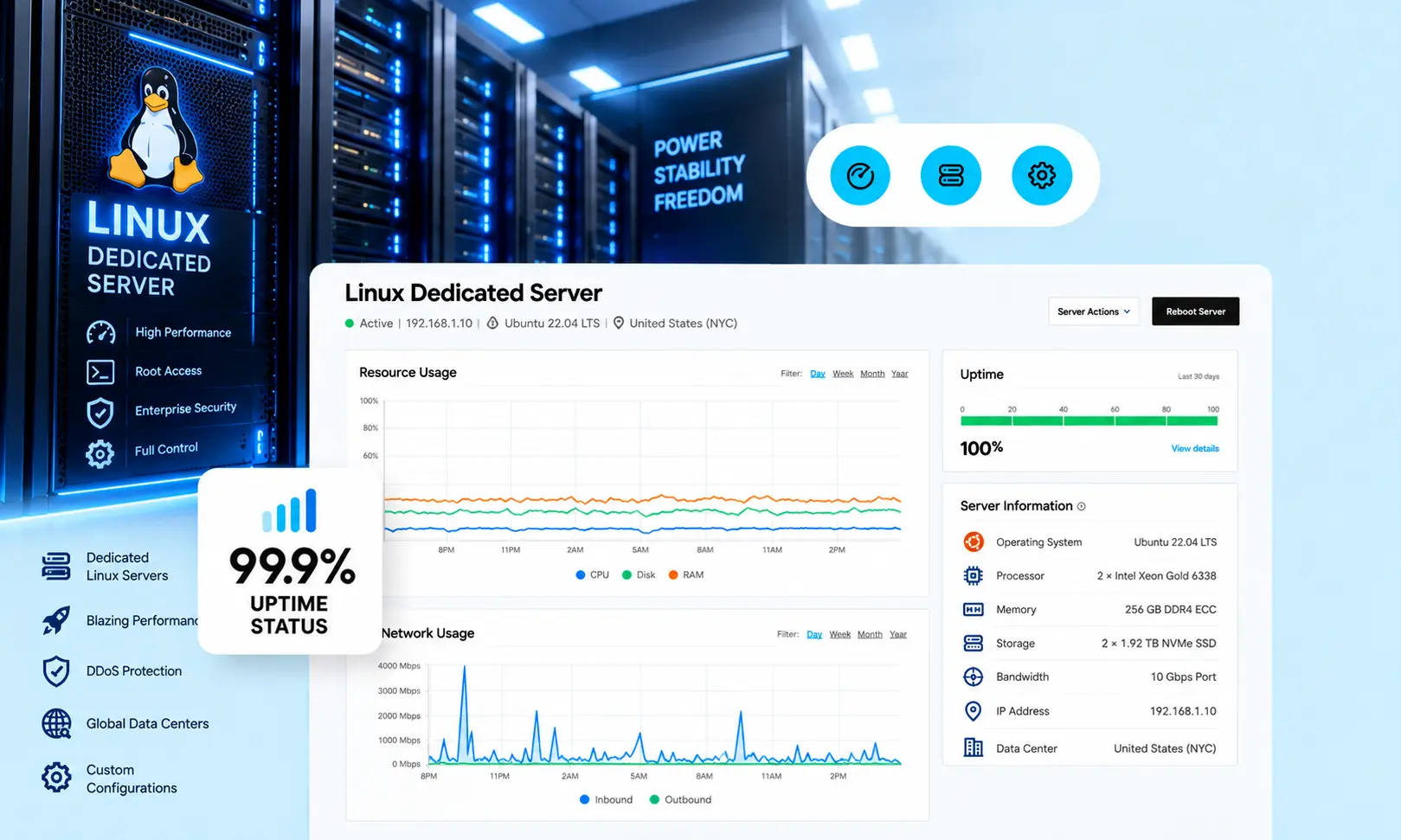Click the Dedicated Linux Servers icon
Viewport: 1401px width, 840px height.
[56, 567]
